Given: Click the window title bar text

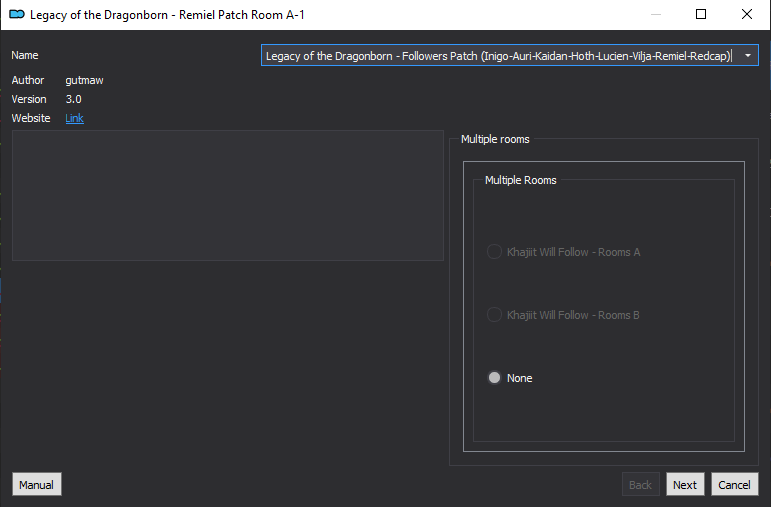Looking at the screenshot, I should [x=167, y=15].
